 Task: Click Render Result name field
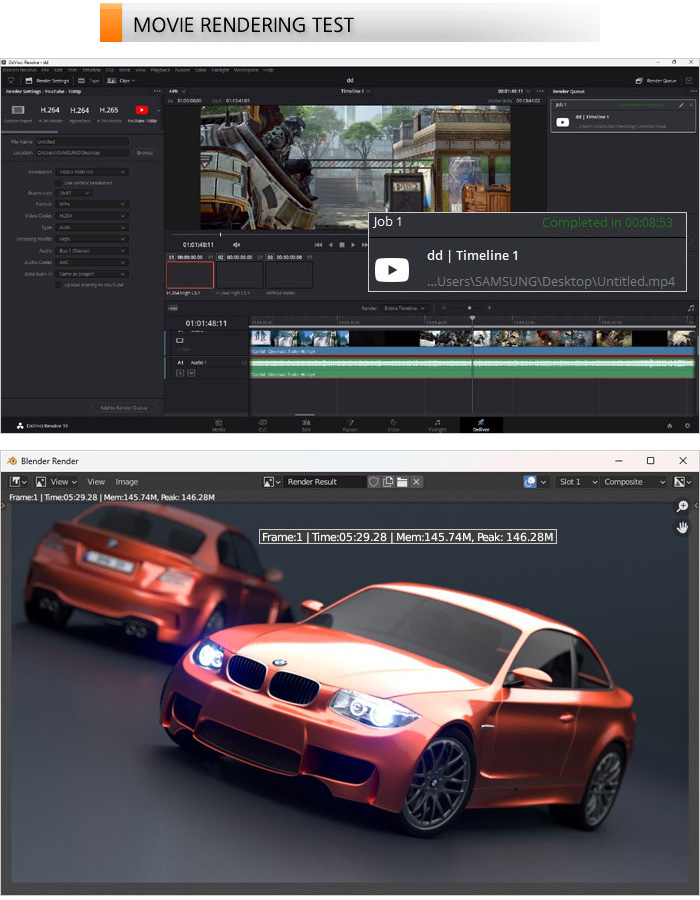[x=325, y=482]
